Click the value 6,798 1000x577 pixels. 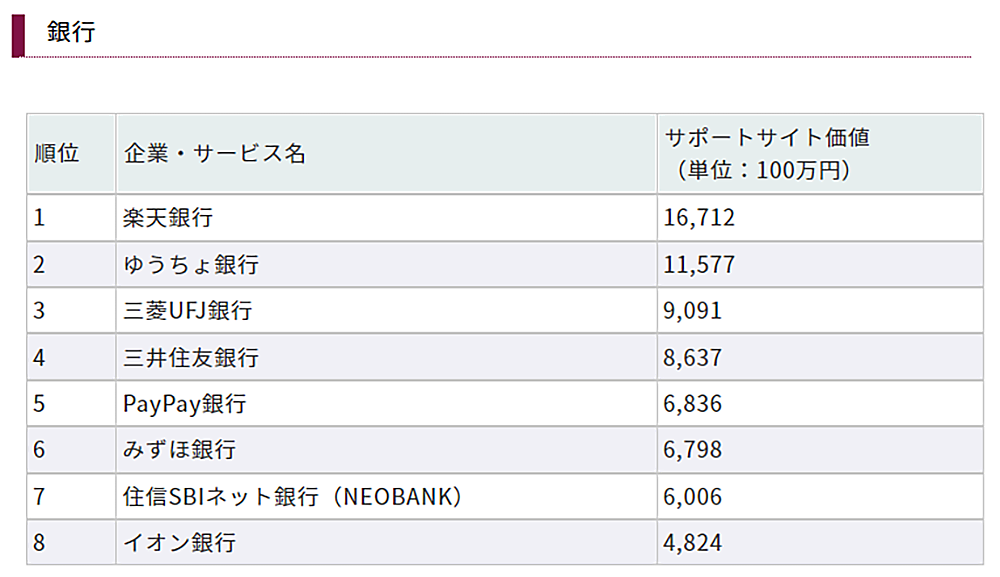click(692, 450)
